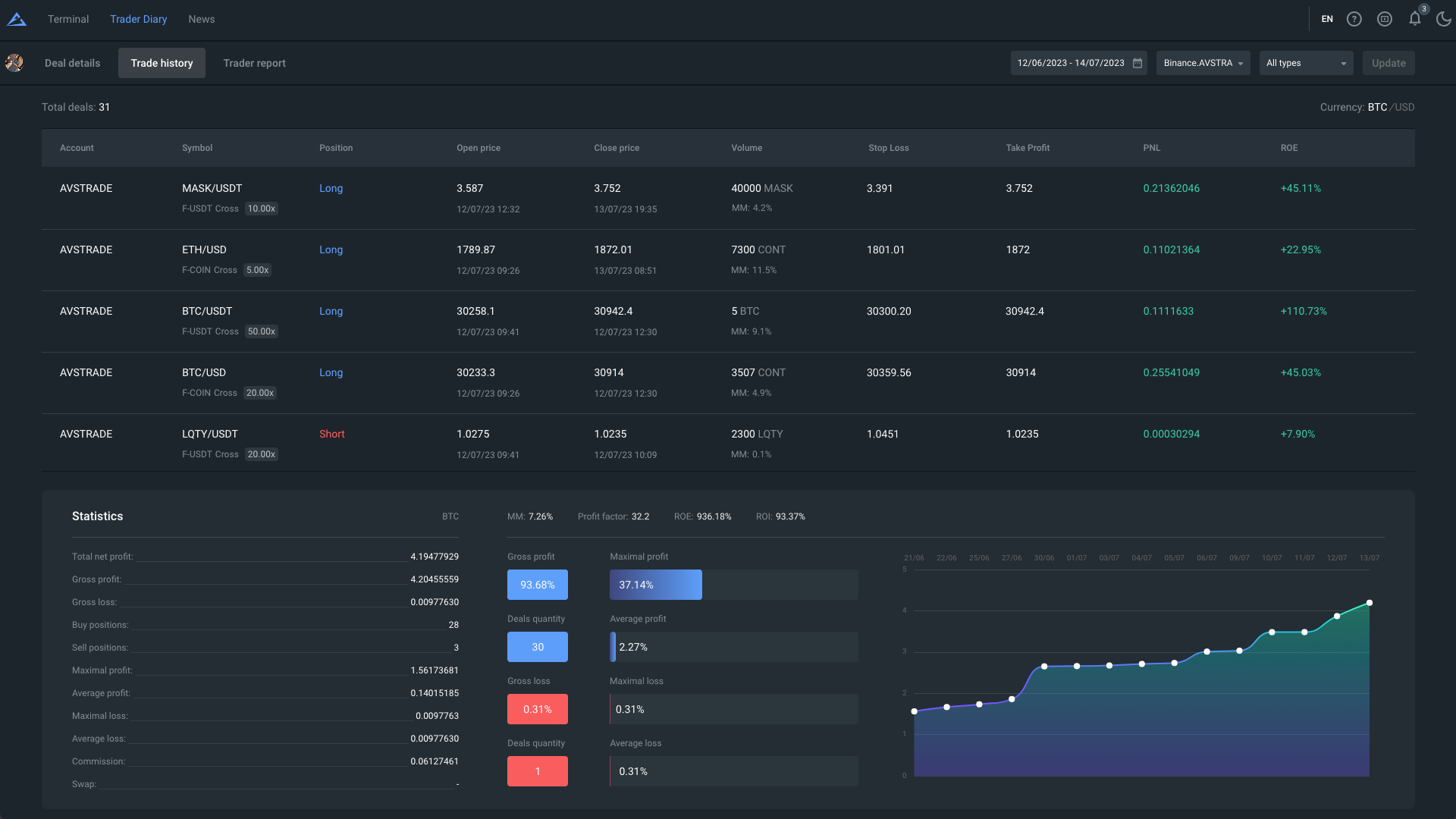Open the Deal details tab

click(x=72, y=64)
